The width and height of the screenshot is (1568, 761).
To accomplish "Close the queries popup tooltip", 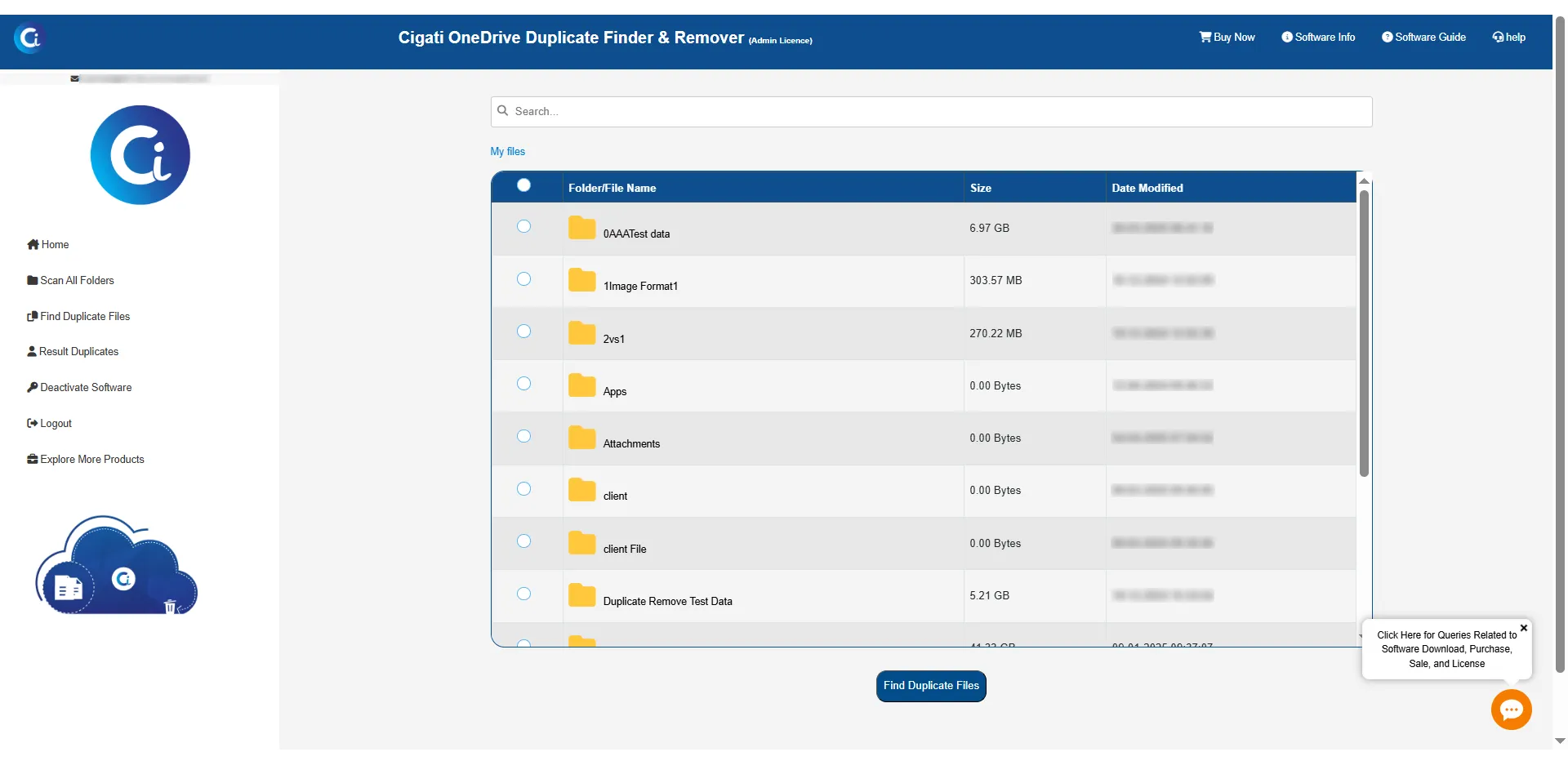I will (1524, 628).
